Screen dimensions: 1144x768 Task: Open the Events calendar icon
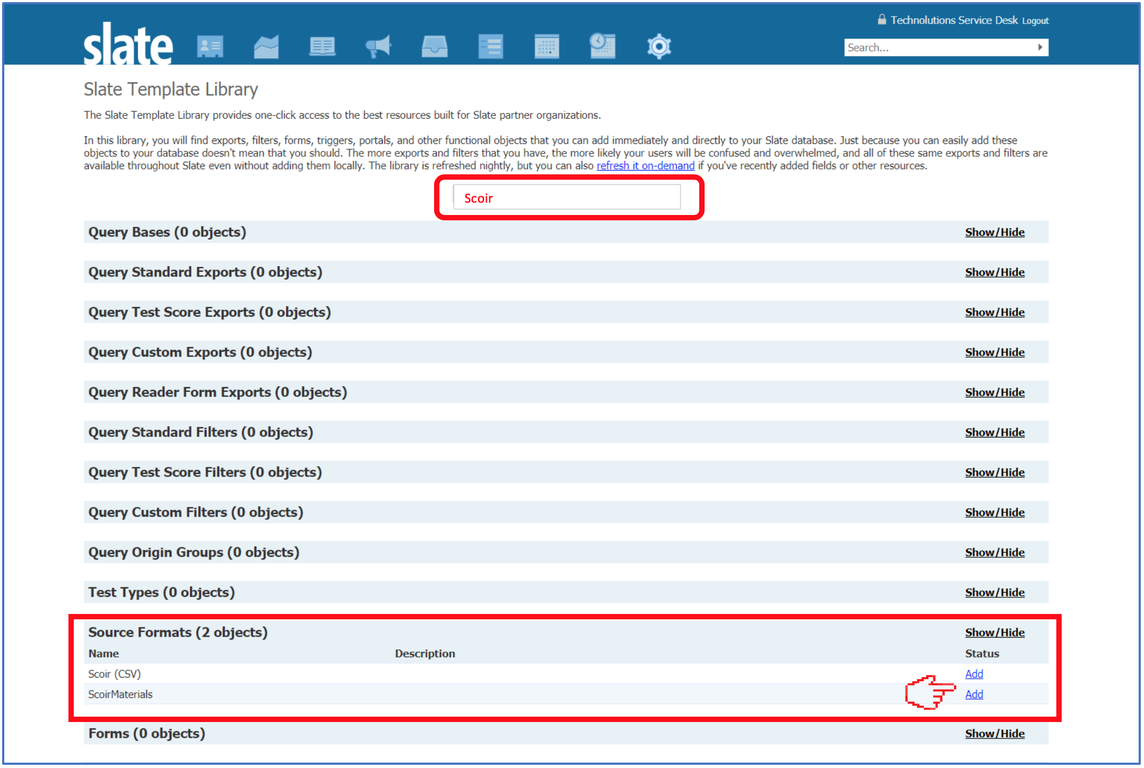tap(546, 47)
